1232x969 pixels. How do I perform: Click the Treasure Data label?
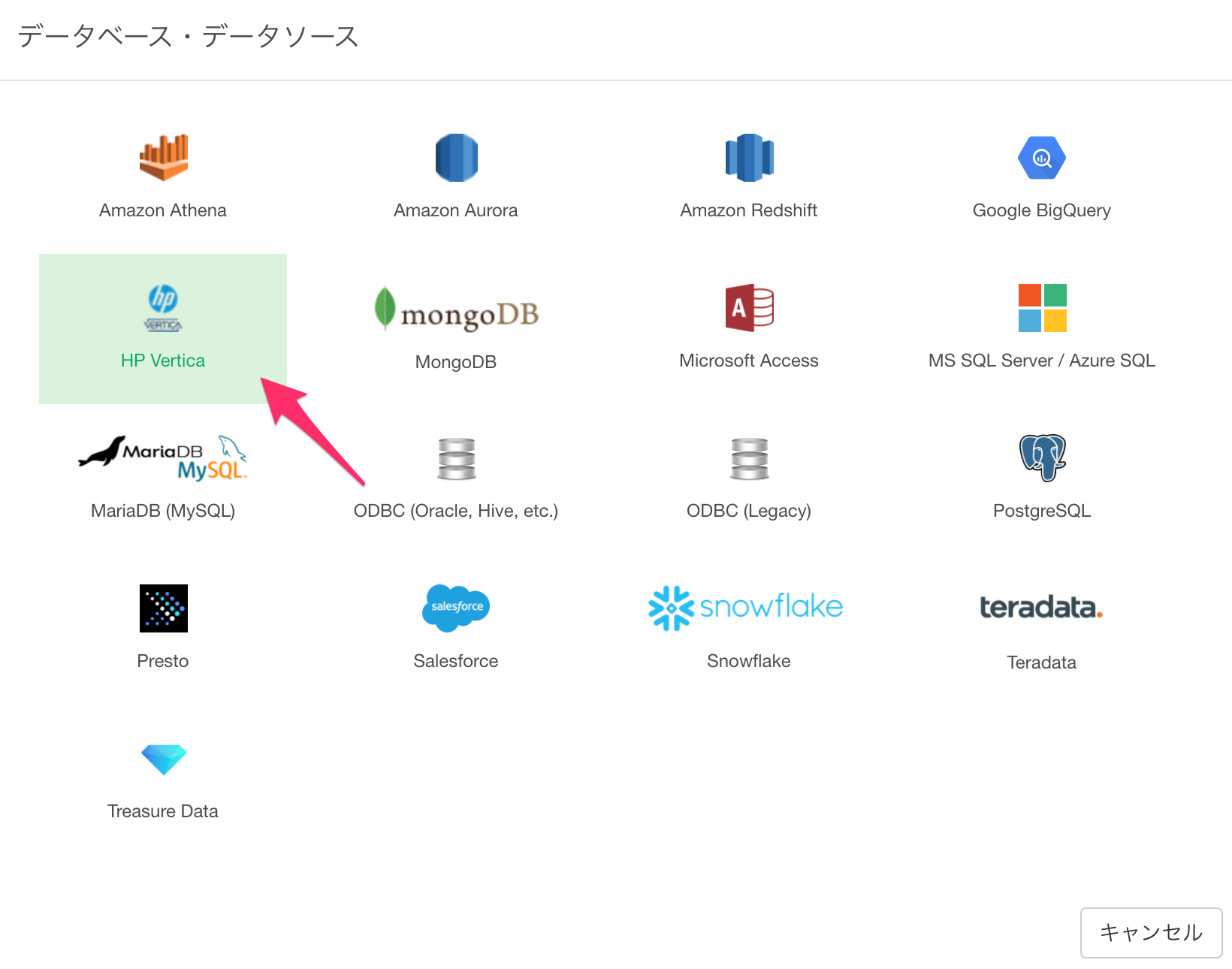163,811
